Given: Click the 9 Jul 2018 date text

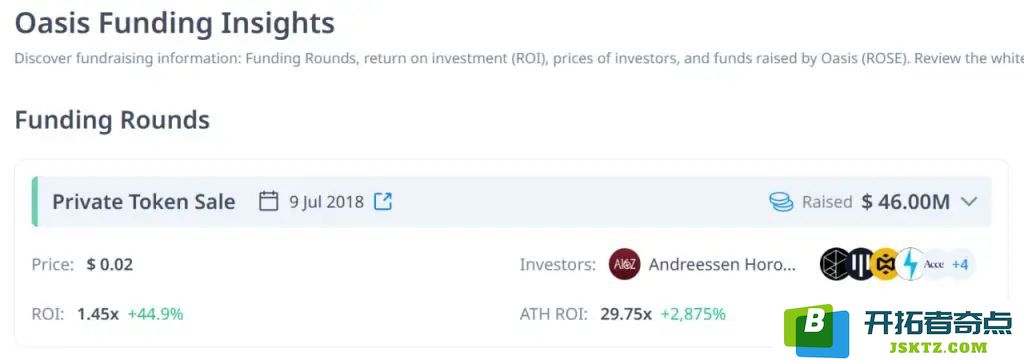Looking at the screenshot, I should pos(327,202).
